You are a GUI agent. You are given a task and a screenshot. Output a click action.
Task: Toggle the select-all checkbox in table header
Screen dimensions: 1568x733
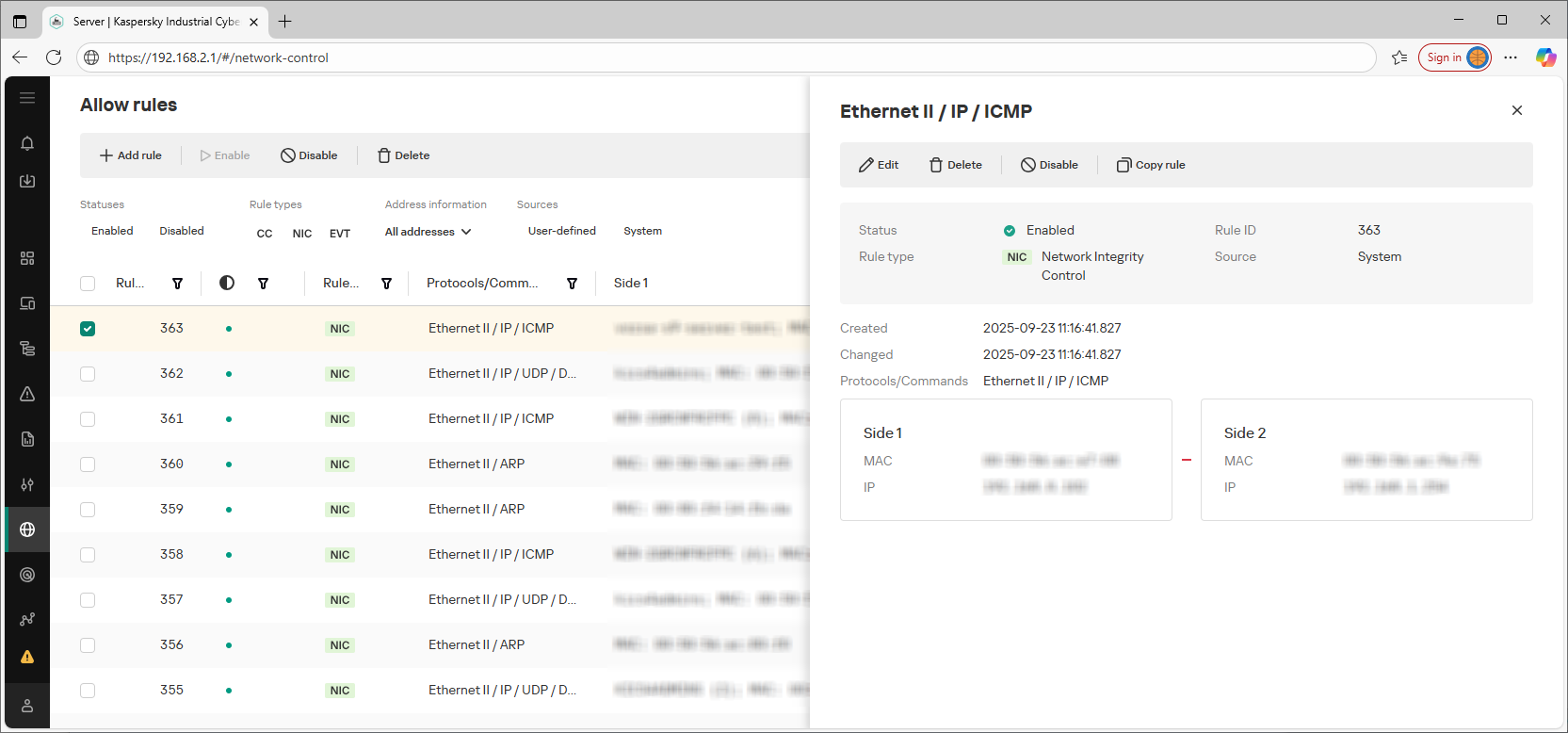(88, 284)
